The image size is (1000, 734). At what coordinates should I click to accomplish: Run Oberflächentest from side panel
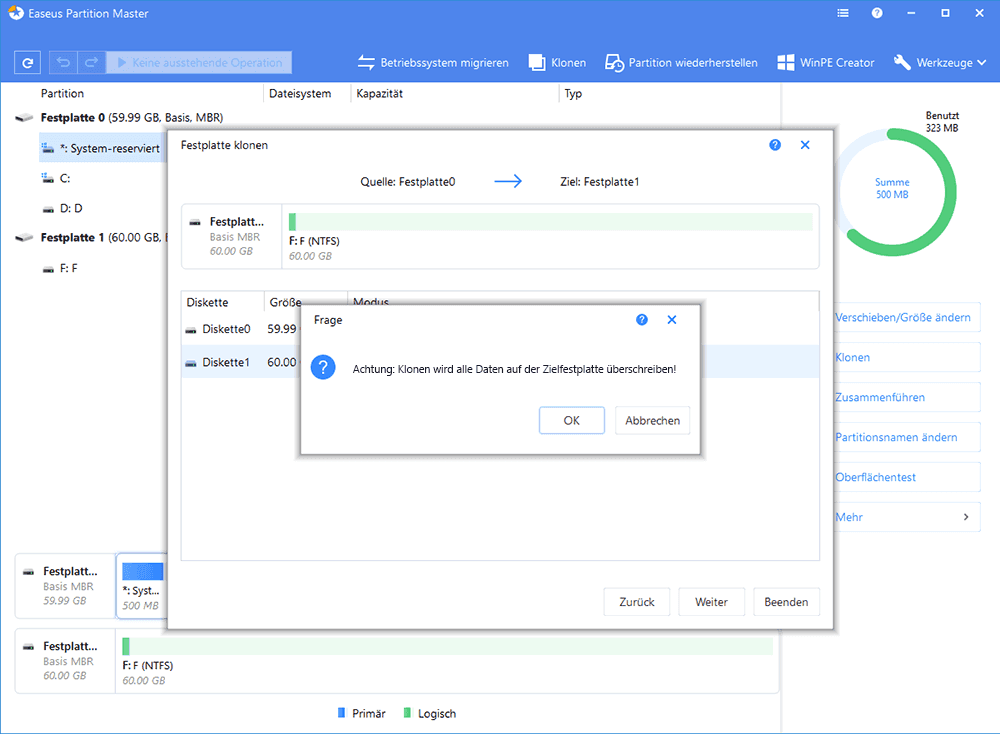[907, 477]
